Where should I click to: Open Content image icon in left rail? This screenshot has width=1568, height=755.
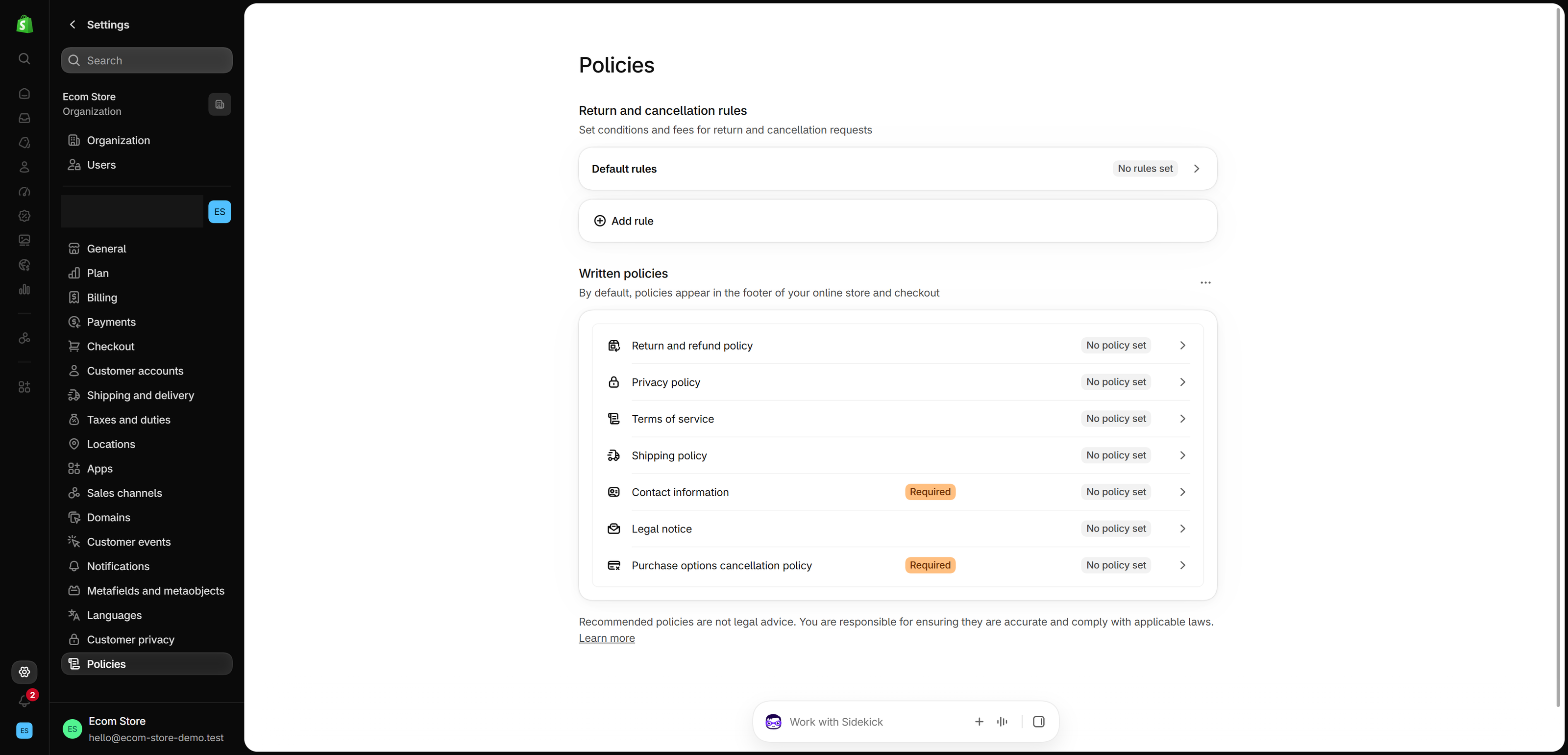click(x=24, y=240)
